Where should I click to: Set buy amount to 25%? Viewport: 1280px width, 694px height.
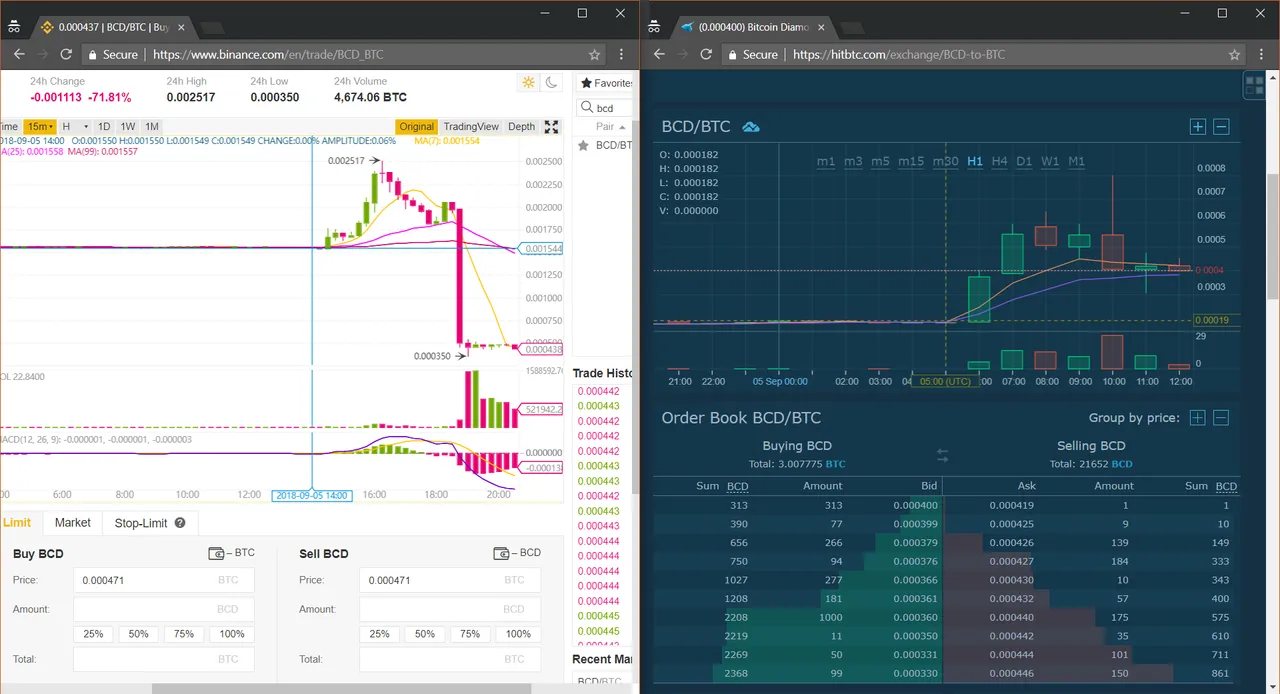(x=93, y=634)
